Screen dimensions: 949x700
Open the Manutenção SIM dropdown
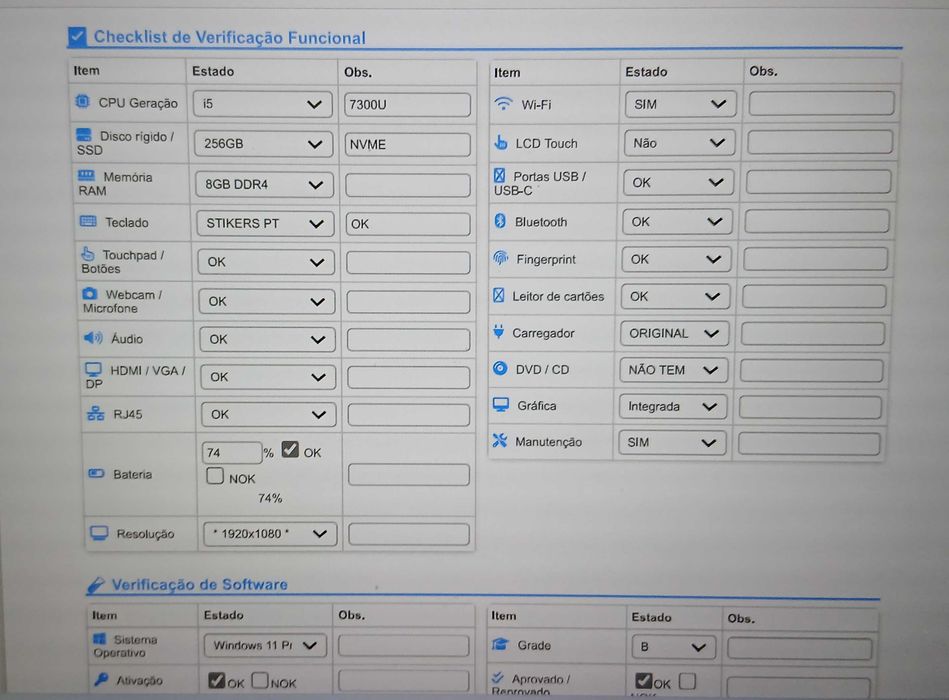[x=671, y=442]
